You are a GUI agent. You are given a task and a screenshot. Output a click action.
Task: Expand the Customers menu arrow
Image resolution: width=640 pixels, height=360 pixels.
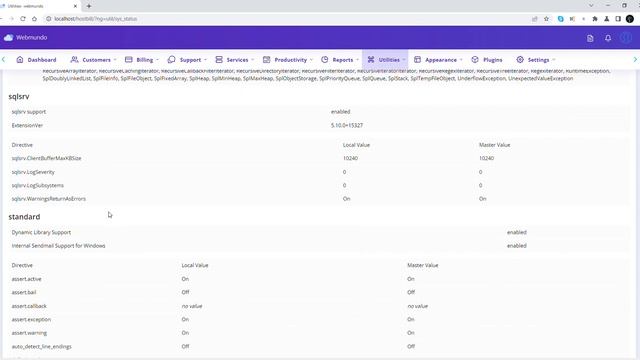(115, 60)
